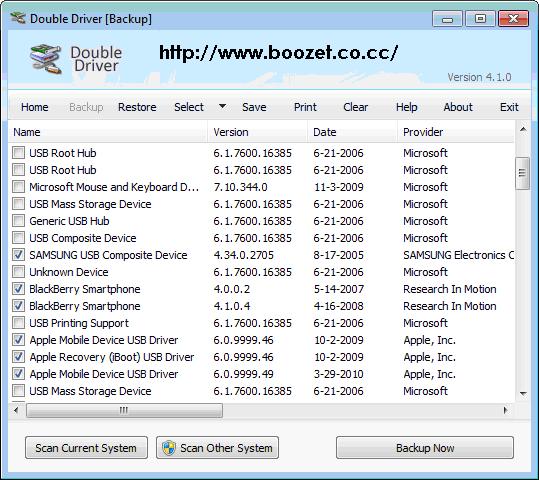Check the USB Composite Device checkbox

point(19,237)
